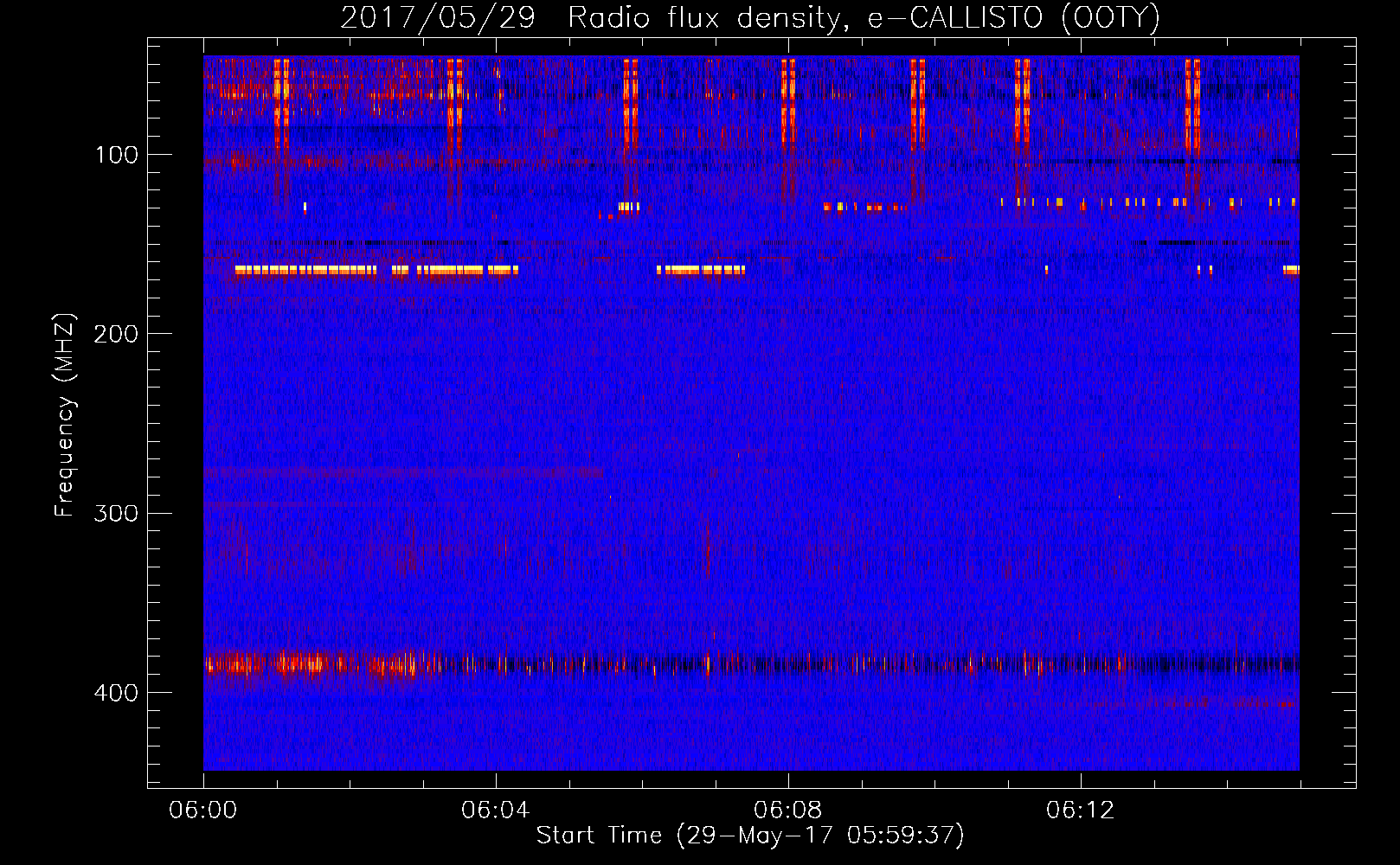1400x865 pixels.
Task: Click the 200 frequency tick label
Action: [117, 334]
